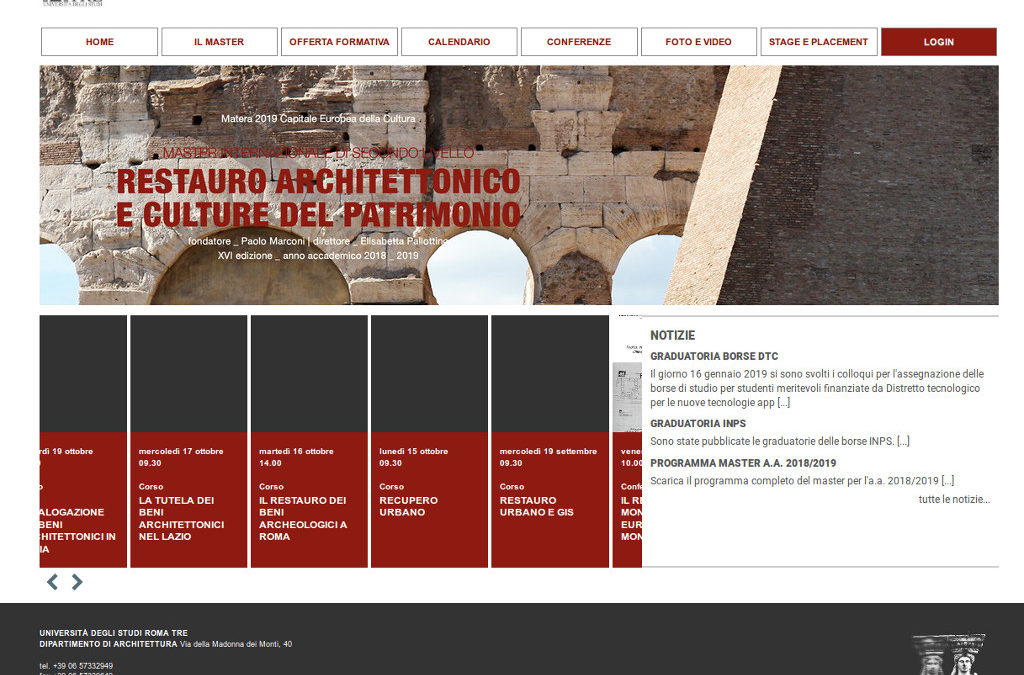Open the CONFERENZE menu item
Image resolution: width=1024 pixels, height=675 pixels.
click(x=579, y=42)
